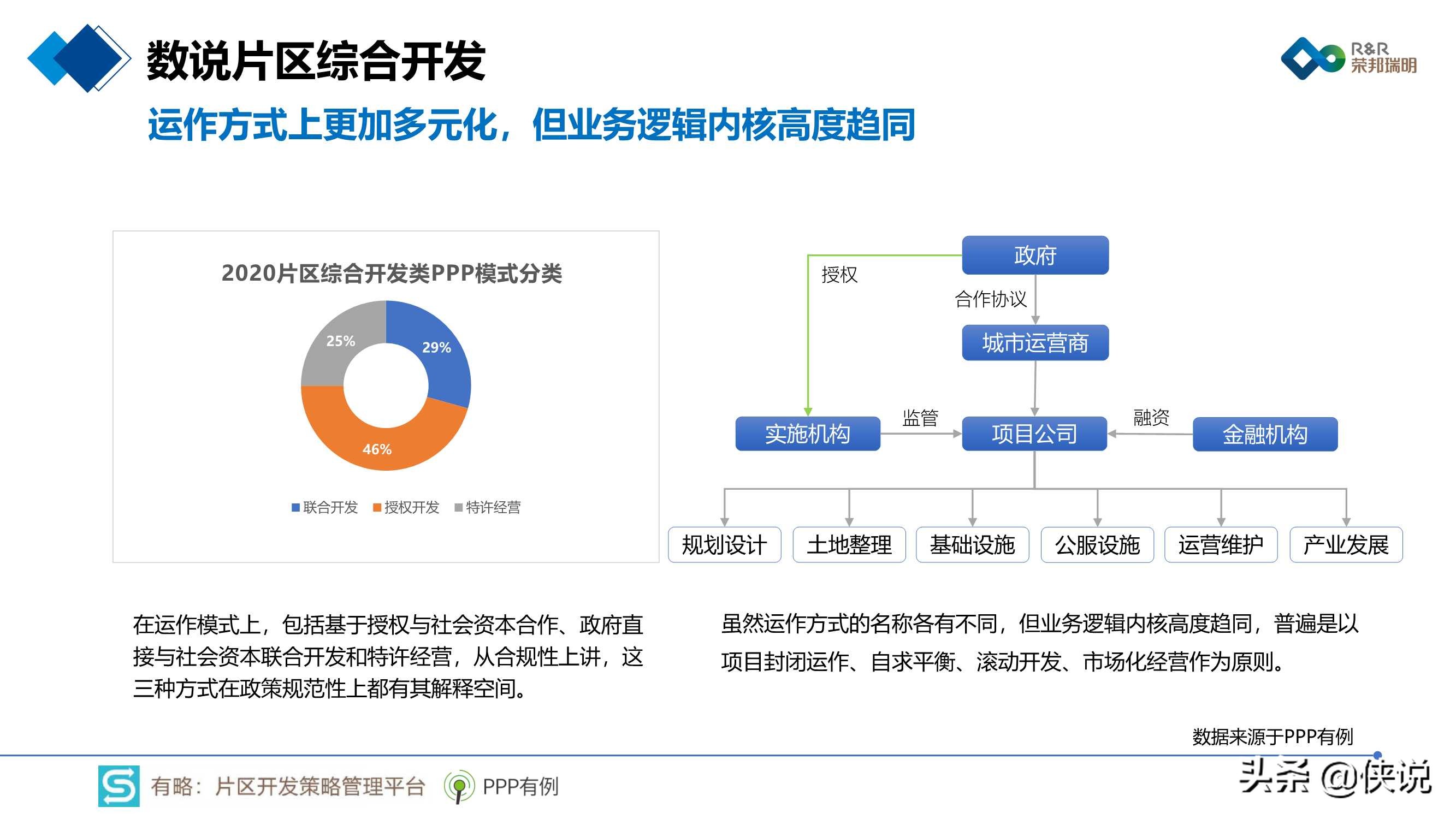Click the footer PPP有例 text
Image resolution: width=1456 pixels, height=819 pixels.
click(x=520, y=786)
